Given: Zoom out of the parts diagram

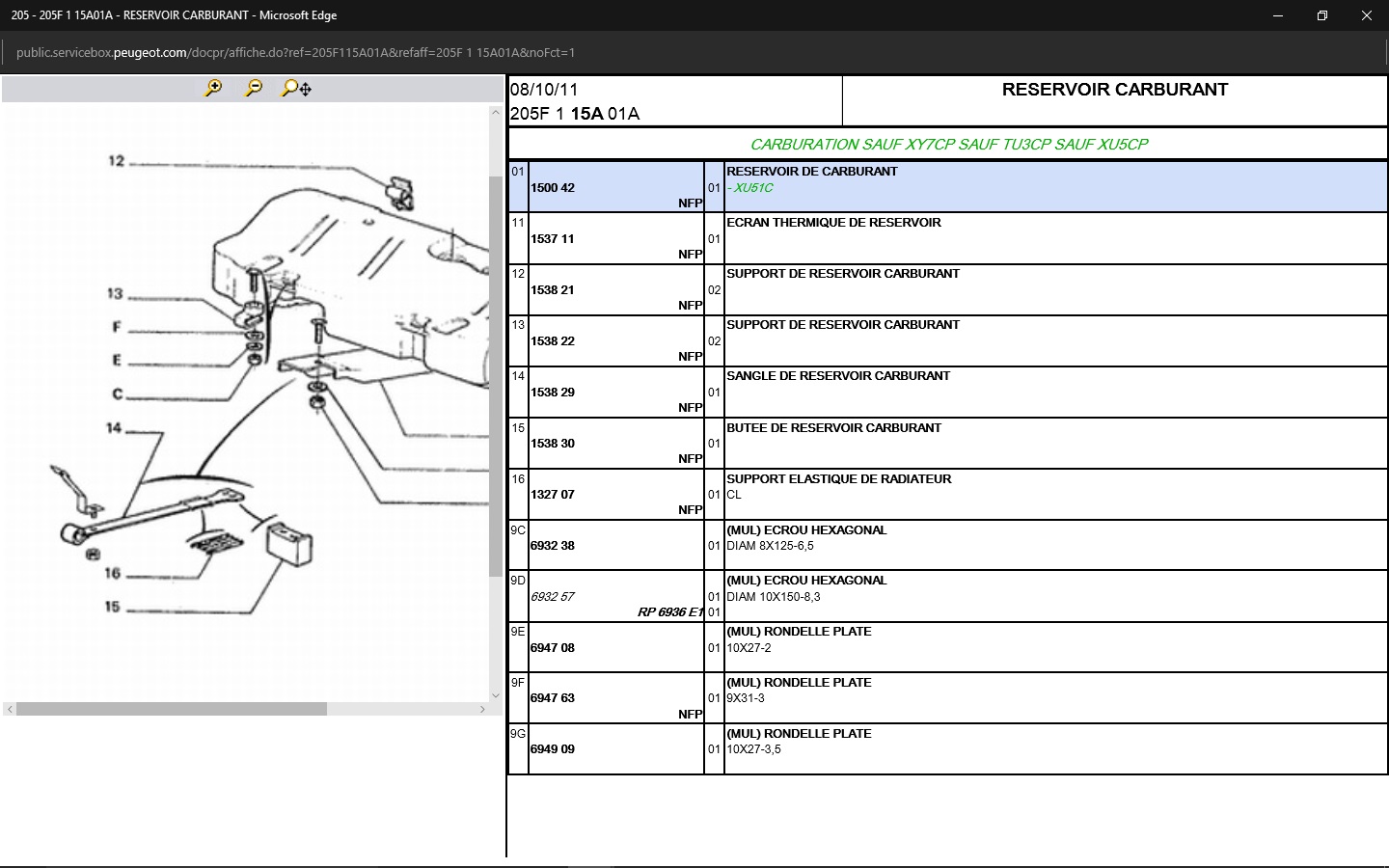Looking at the screenshot, I should 254,89.
